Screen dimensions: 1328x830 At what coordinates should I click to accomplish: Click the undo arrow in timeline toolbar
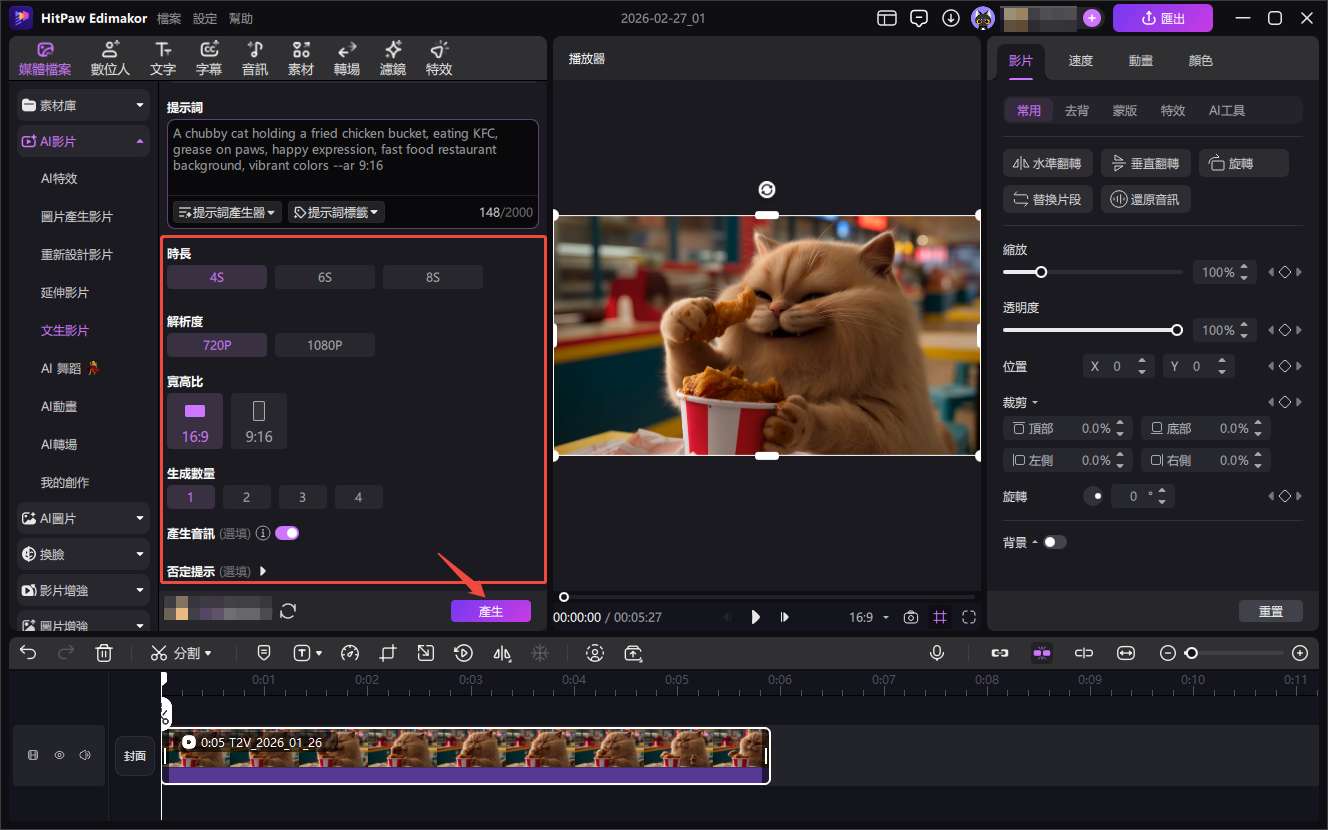coord(28,653)
